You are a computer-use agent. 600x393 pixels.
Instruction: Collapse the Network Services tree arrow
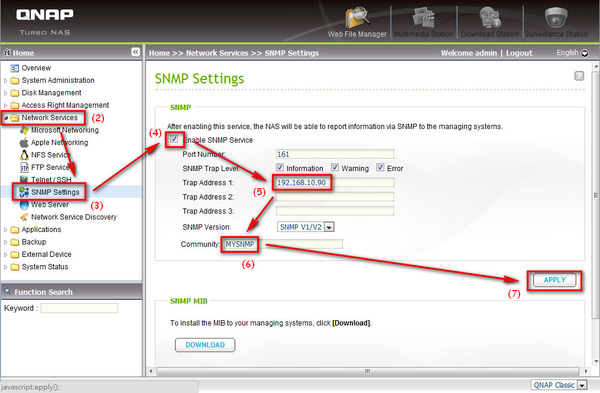[5, 118]
